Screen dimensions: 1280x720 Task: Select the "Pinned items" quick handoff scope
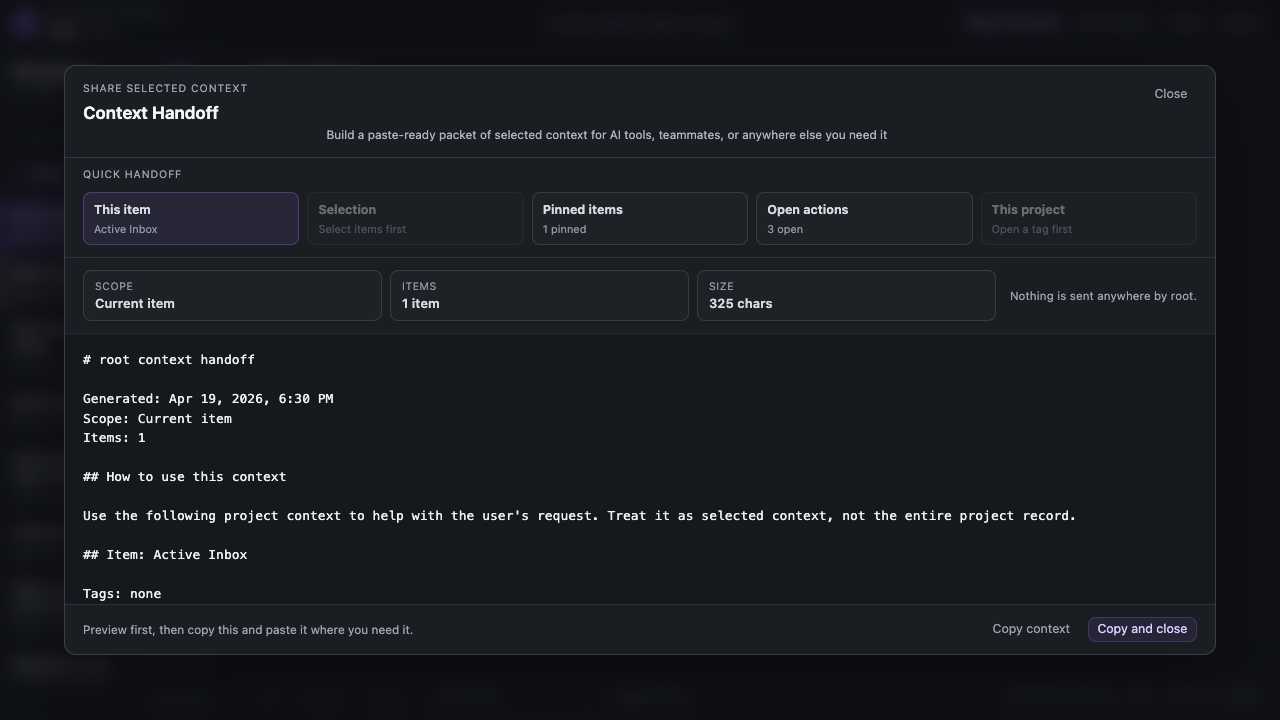(640, 218)
